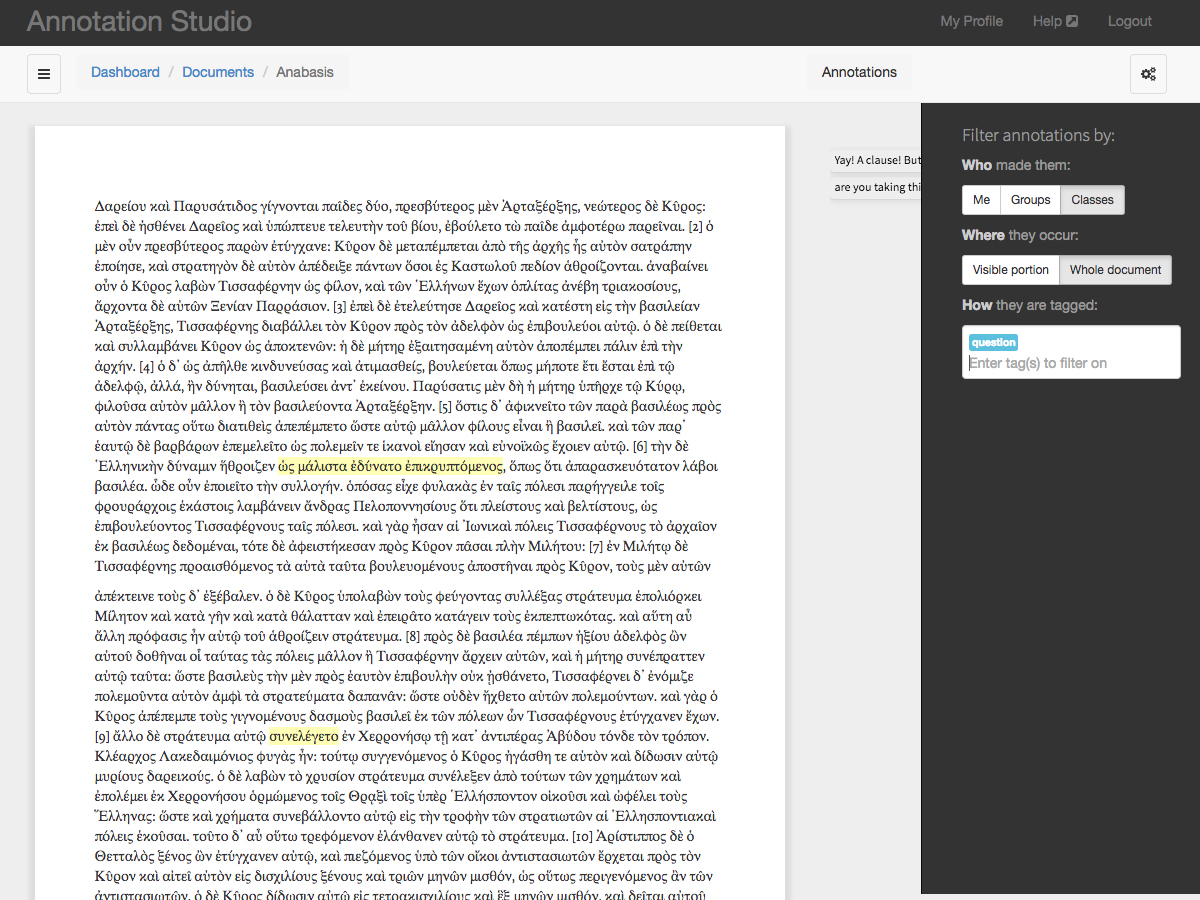Open My Profile page
The image size is (1200, 900).
tap(971, 21)
